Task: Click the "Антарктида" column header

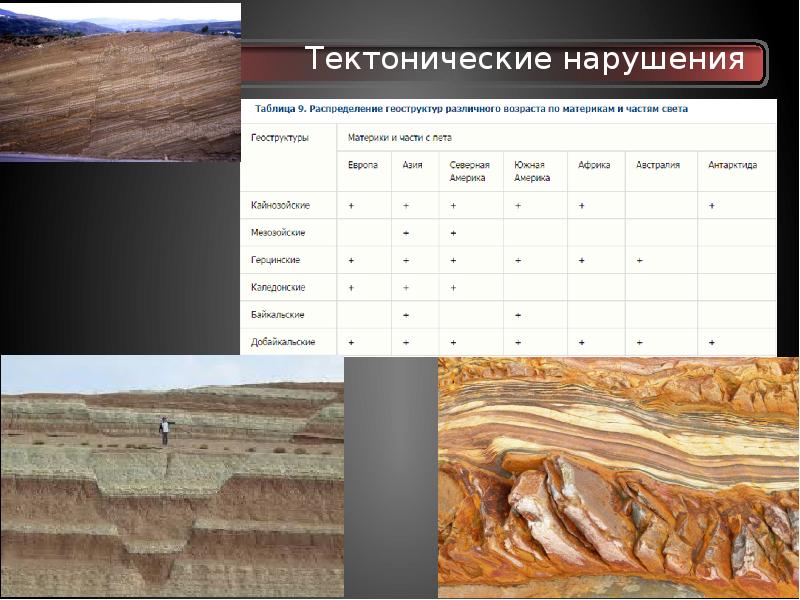Action: coord(732,165)
